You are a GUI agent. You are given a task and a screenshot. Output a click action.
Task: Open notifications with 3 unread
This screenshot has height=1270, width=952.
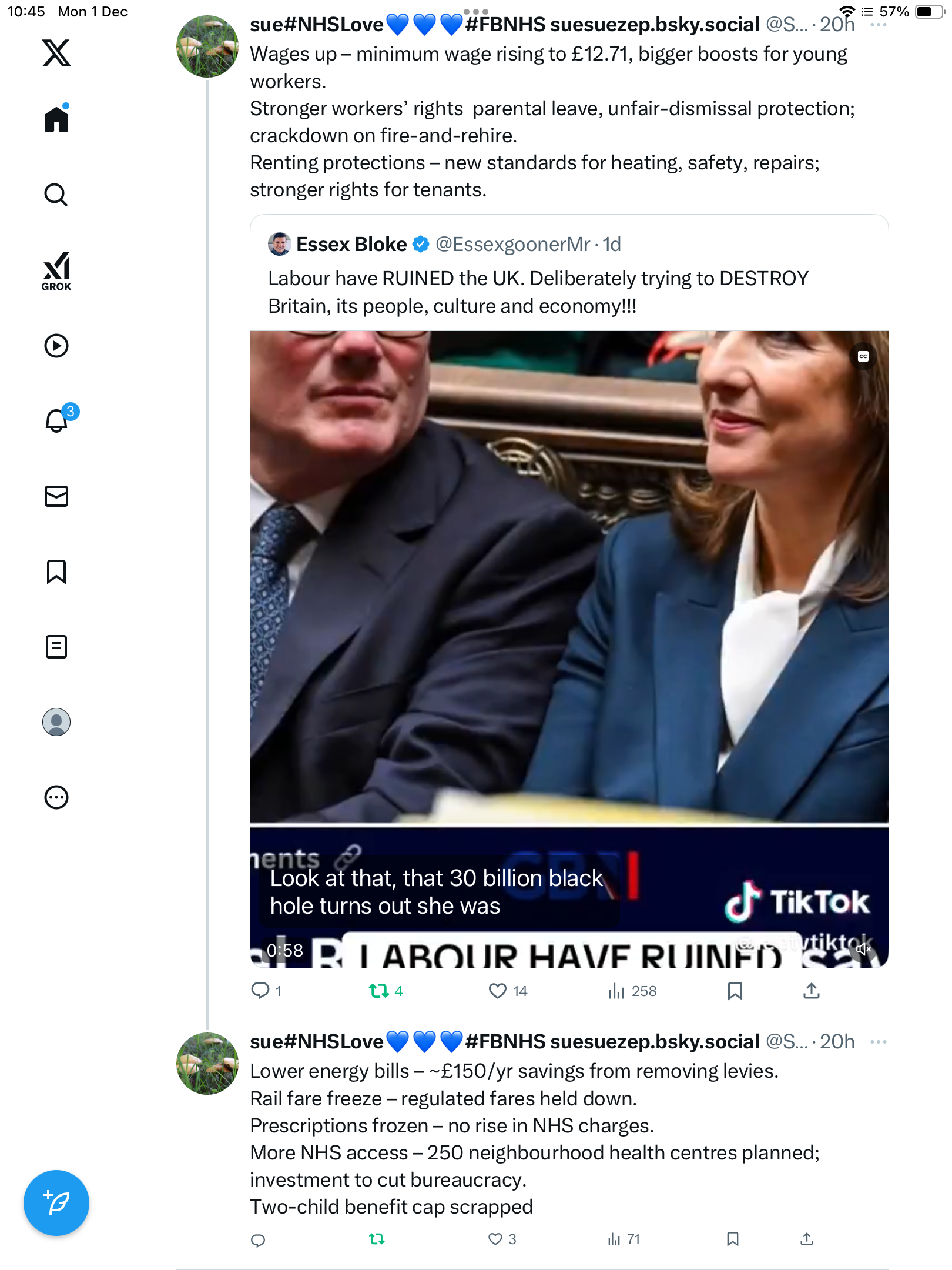point(56,420)
